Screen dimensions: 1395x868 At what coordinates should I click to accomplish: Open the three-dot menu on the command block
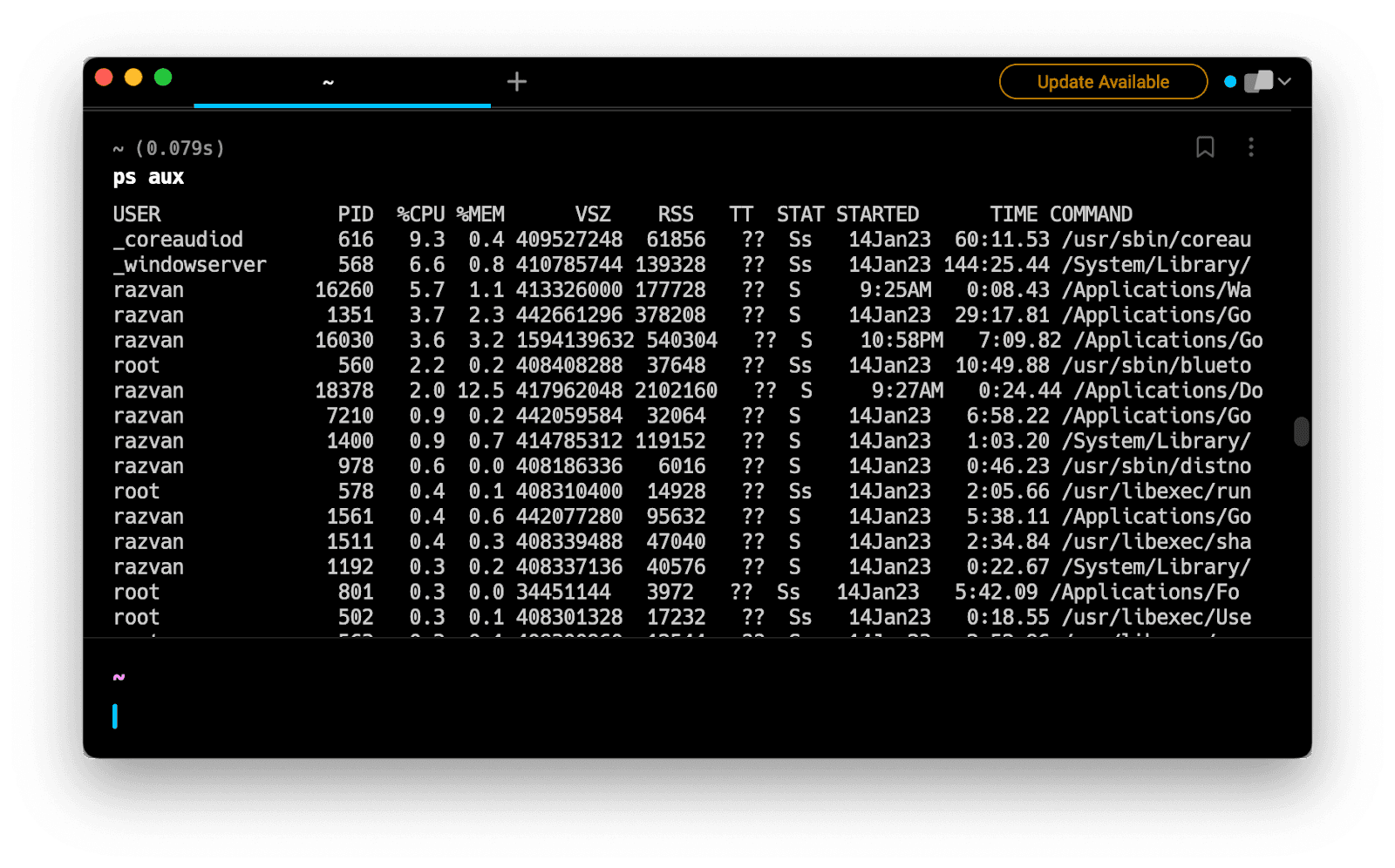[x=1252, y=147]
